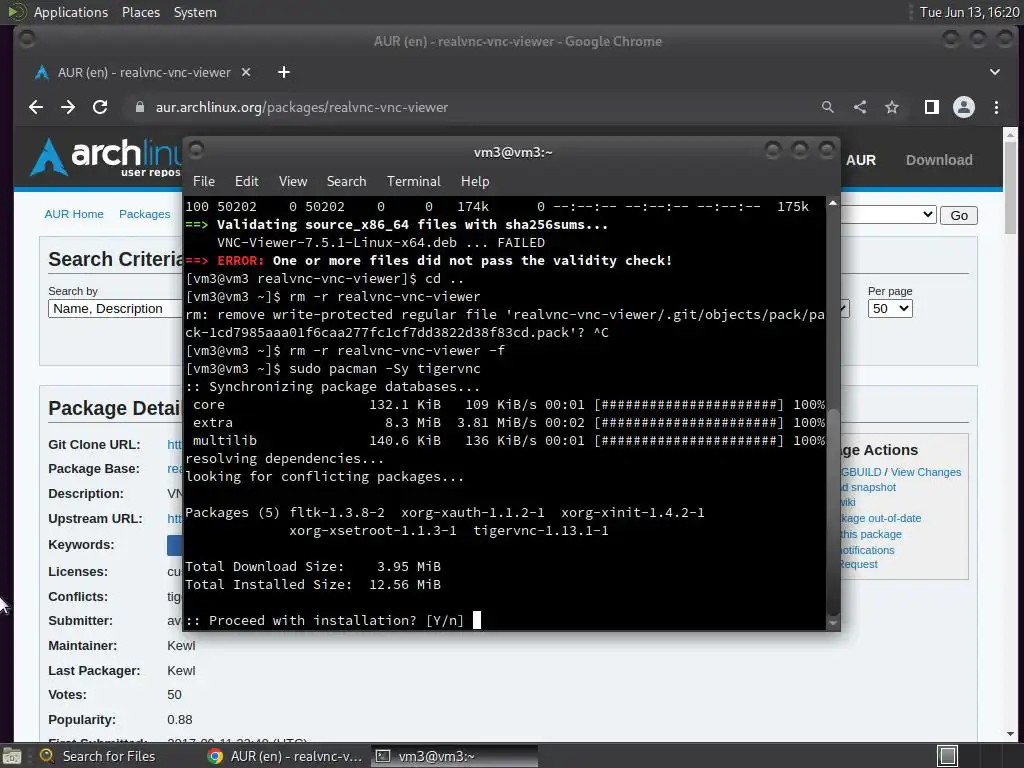This screenshot has height=768, width=1024.
Task: Open Chrome side panel icon
Action: [932, 107]
